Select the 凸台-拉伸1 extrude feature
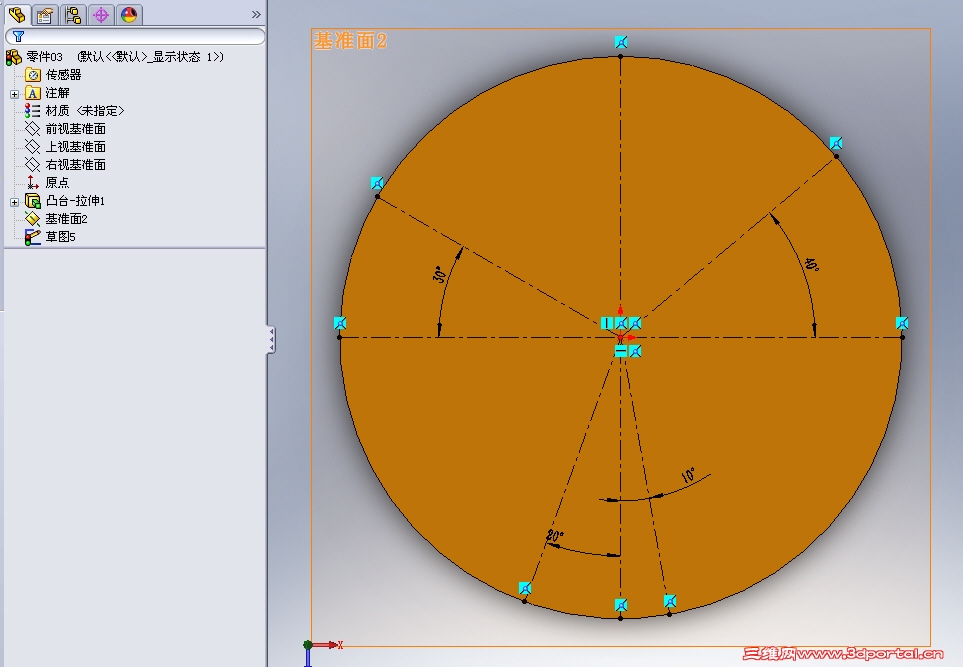This screenshot has height=667, width=963. pos(75,201)
